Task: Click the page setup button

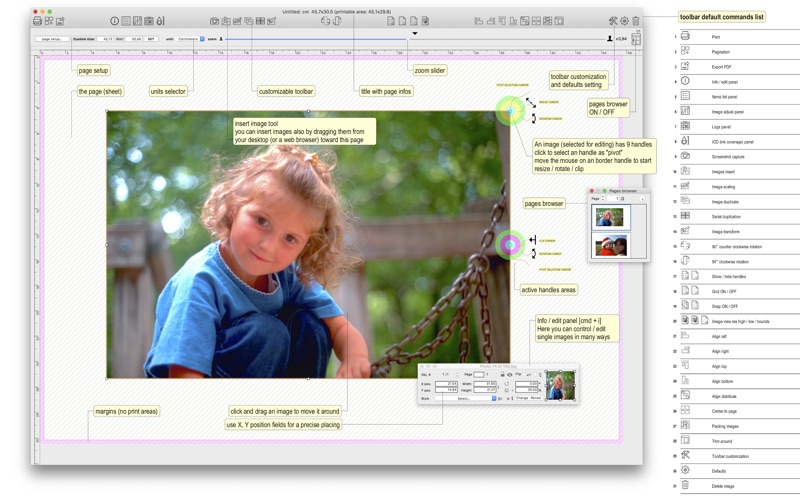Action: [52, 39]
